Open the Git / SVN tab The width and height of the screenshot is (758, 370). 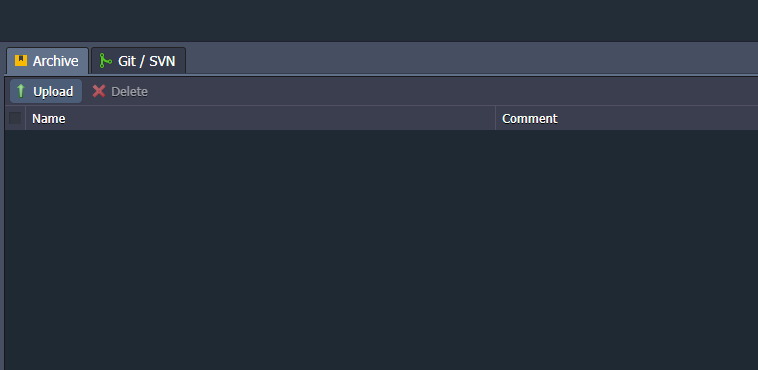coord(138,60)
